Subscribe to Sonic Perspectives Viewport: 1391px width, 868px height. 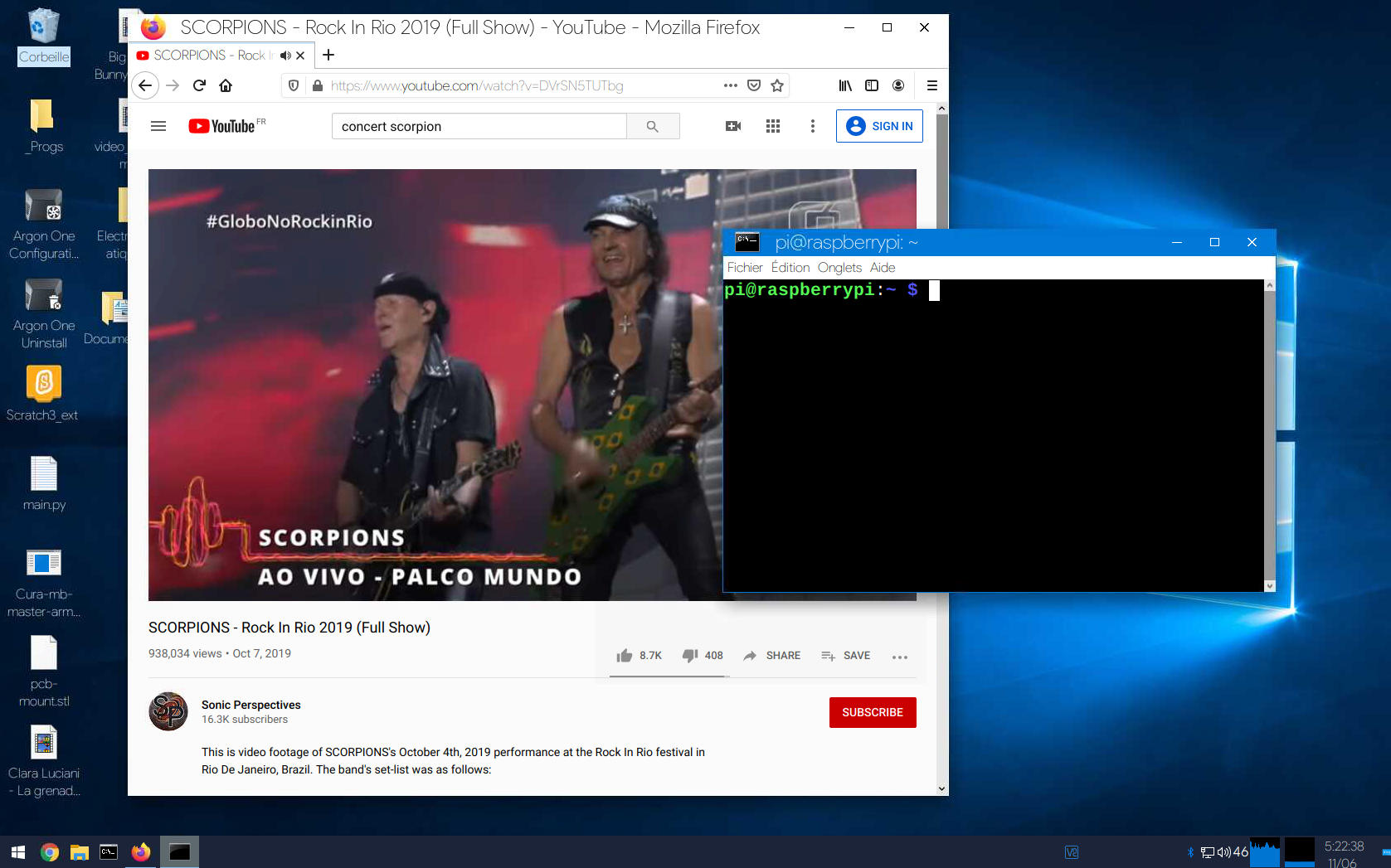[x=873, y=712]
